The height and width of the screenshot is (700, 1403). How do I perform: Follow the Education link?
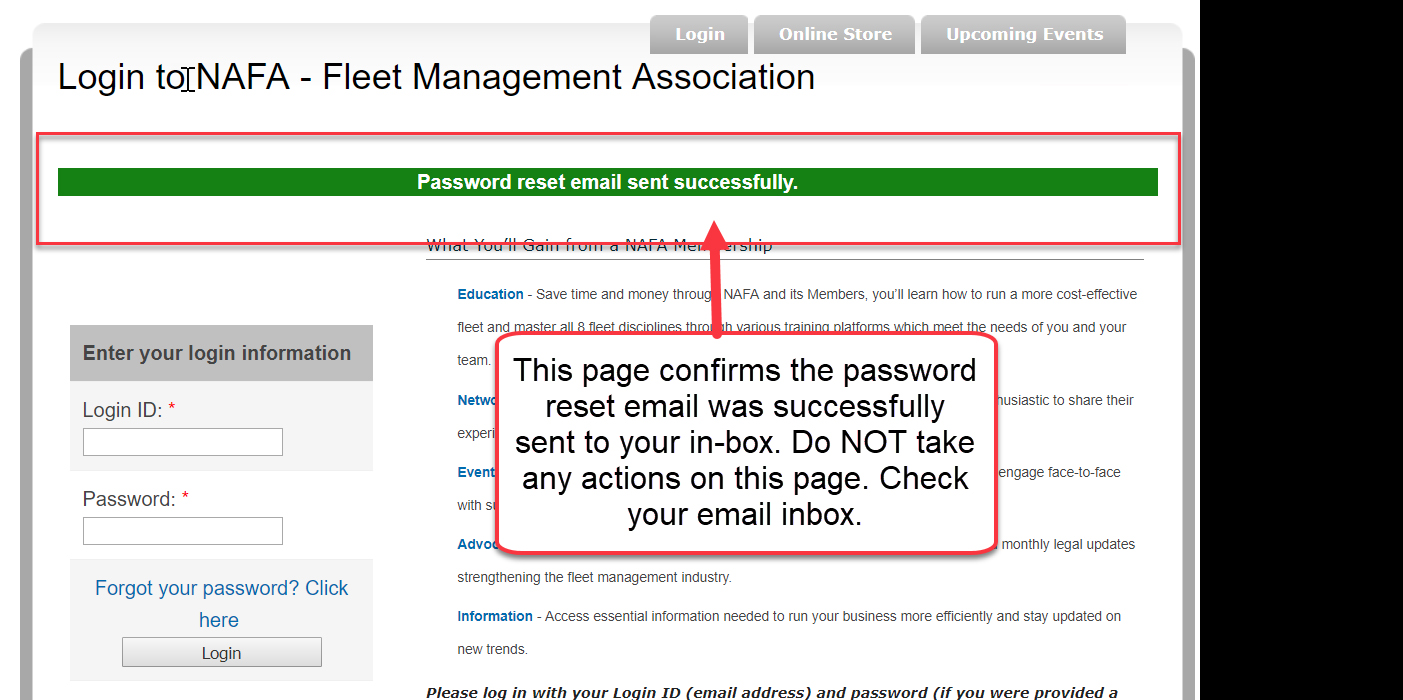[490, 294]
